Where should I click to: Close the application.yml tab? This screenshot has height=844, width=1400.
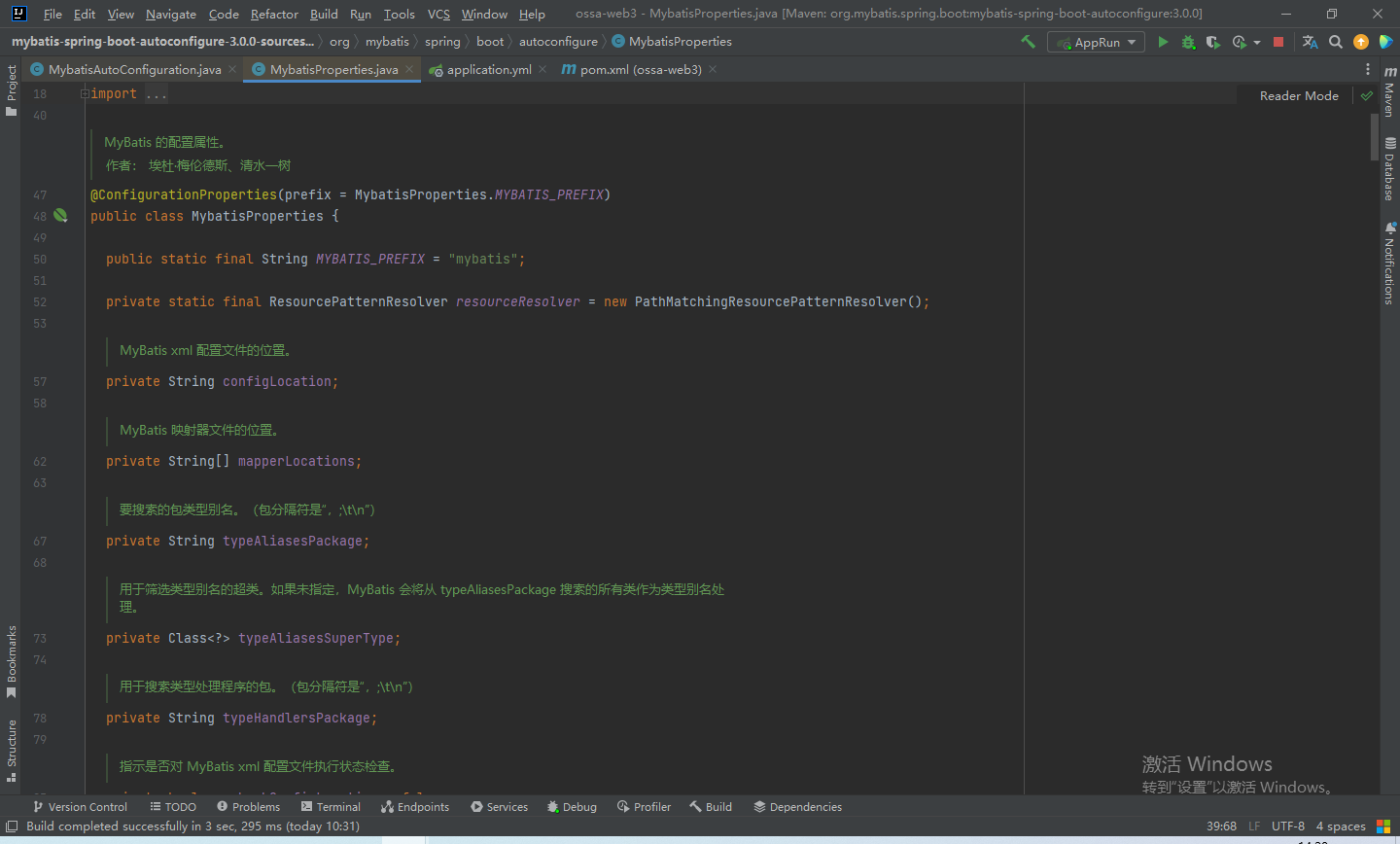(542, 69)
